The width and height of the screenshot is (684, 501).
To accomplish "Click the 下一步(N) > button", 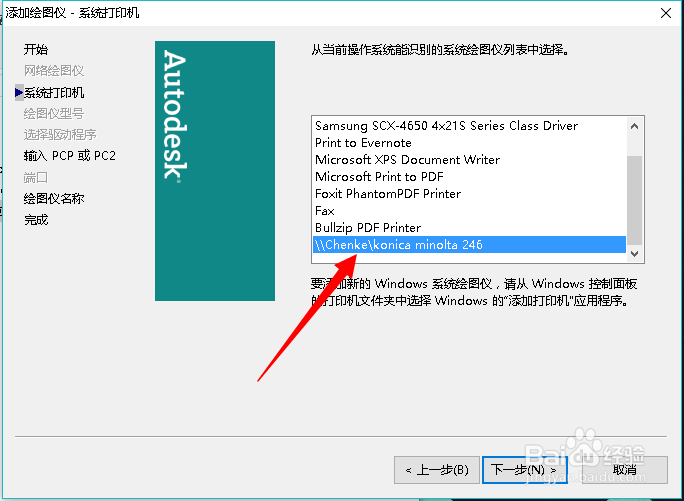I will point(525,470).
